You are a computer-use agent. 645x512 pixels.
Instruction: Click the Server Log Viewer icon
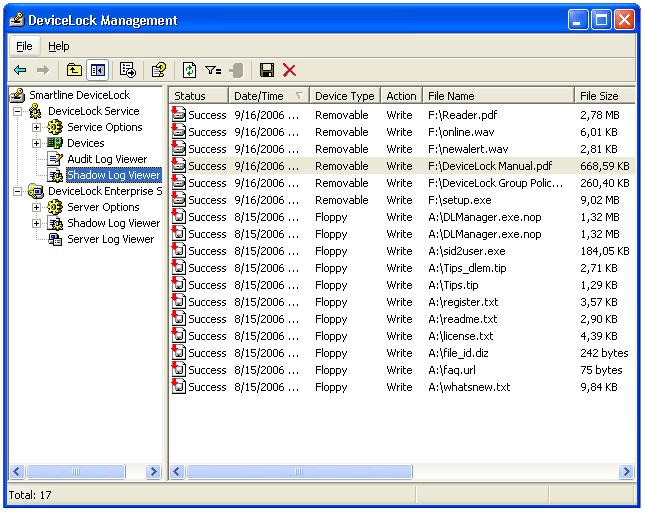tap(55, 239)
